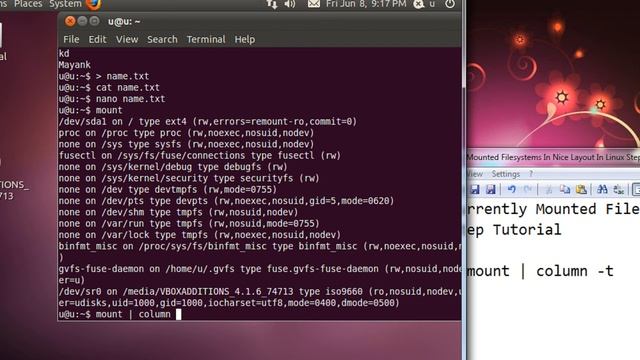Open the Terminal menu in the menu bar
The width and height of the screenshot is (640, 360).
click(206, 40)
